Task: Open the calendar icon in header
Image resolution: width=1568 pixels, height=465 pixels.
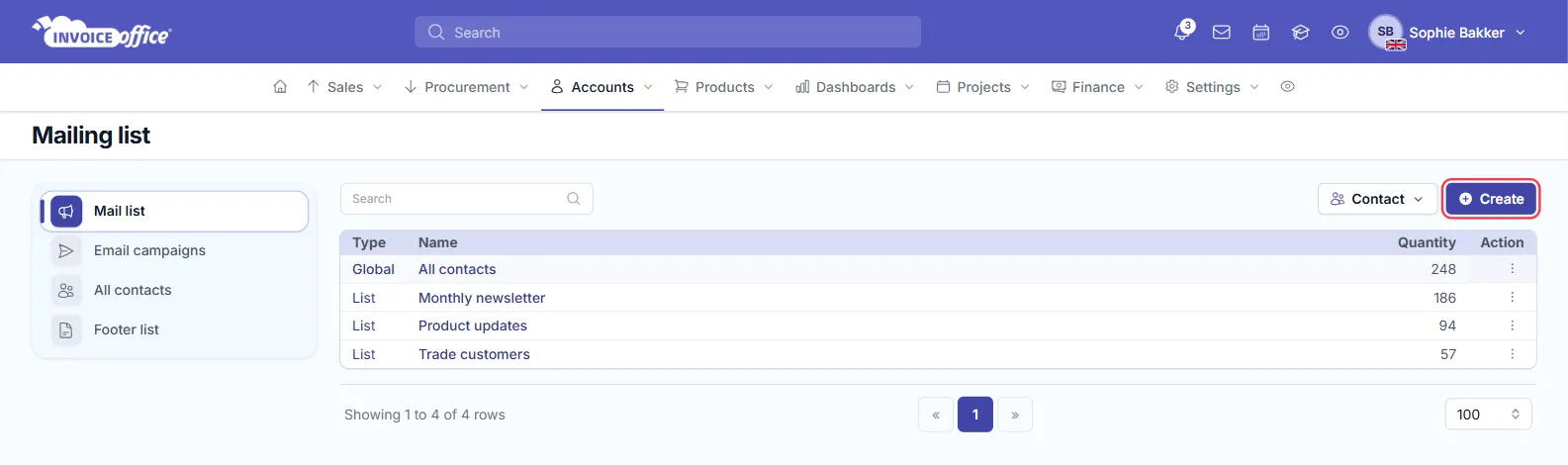Action: pos(1261,33)
